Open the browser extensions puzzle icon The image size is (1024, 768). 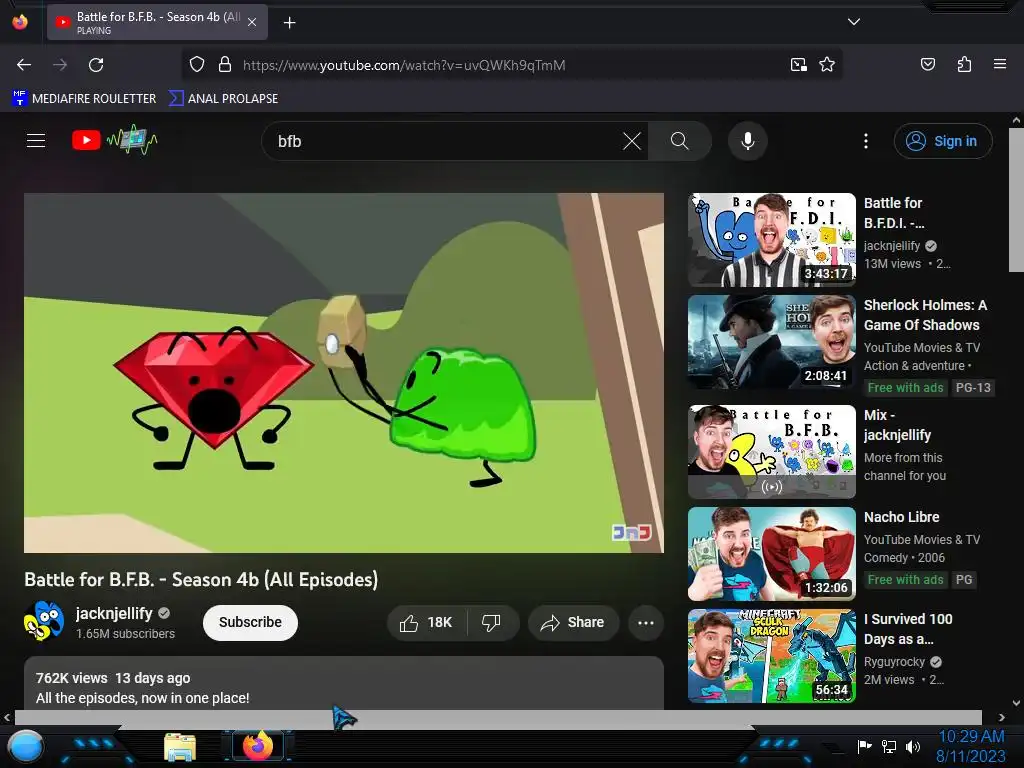(x=964, y=64)
